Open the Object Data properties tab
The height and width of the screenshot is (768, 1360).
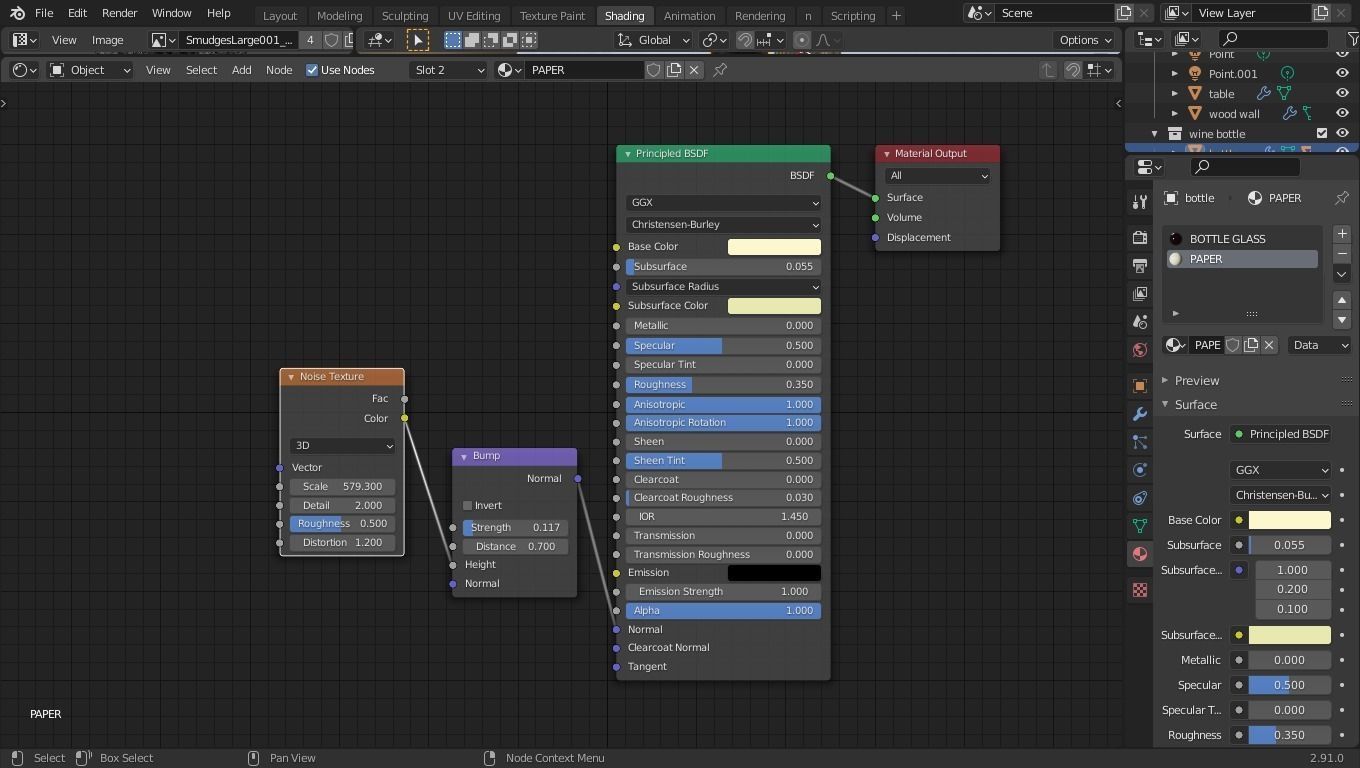1140,526
